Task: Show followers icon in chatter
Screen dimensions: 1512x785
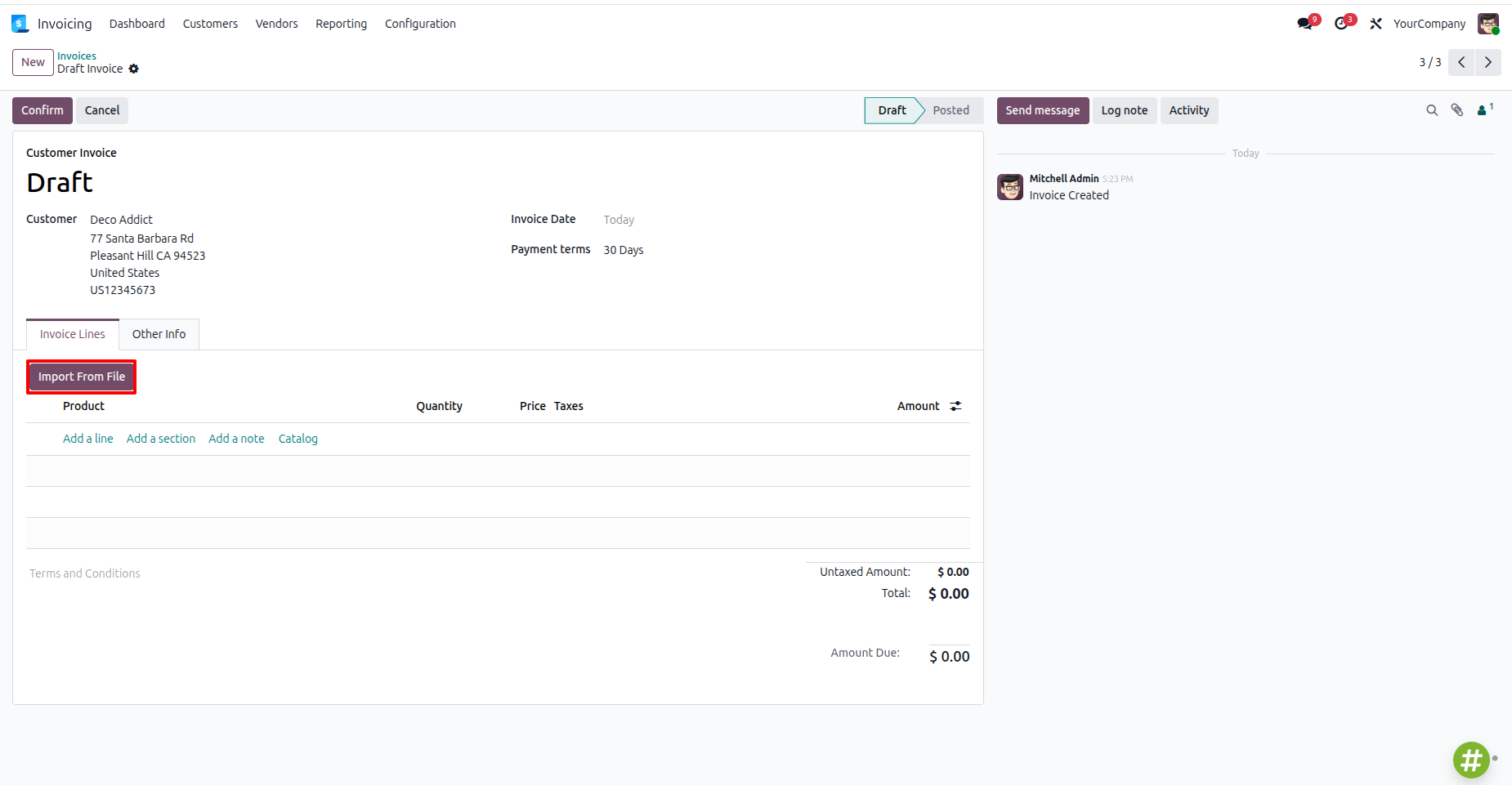Action: (1485, 109)
